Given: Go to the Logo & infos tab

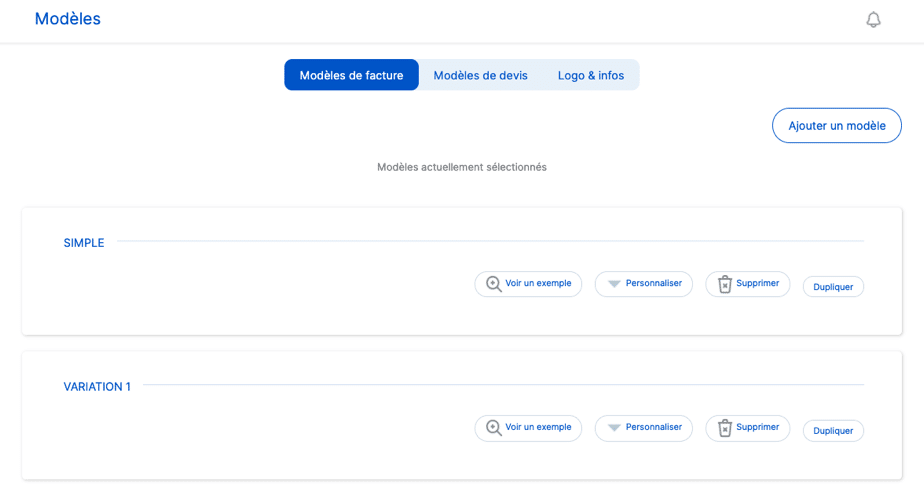Looking at the screenshot, I should (x=590, y=75).
